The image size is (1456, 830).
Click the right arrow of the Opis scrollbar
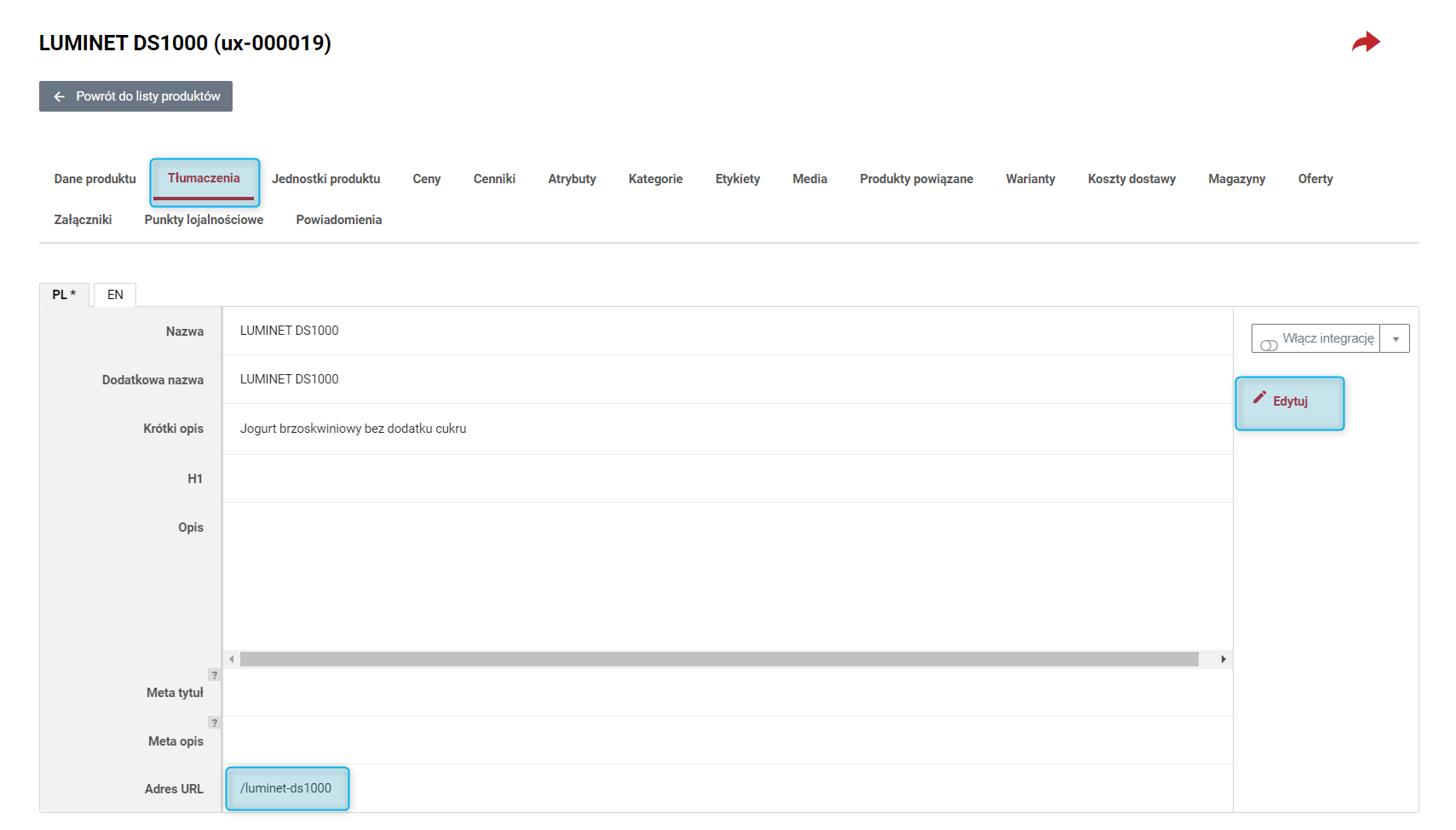point(1223,660)
